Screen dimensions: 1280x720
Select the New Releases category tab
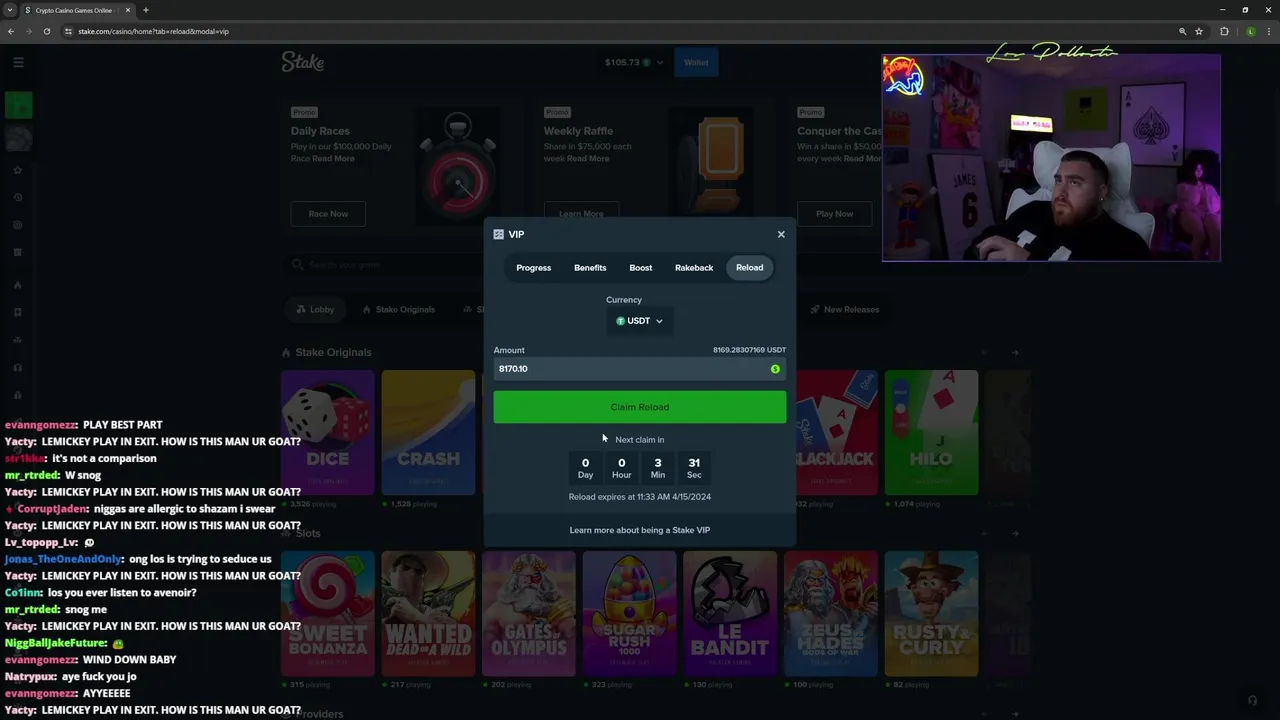click(845, 309)
